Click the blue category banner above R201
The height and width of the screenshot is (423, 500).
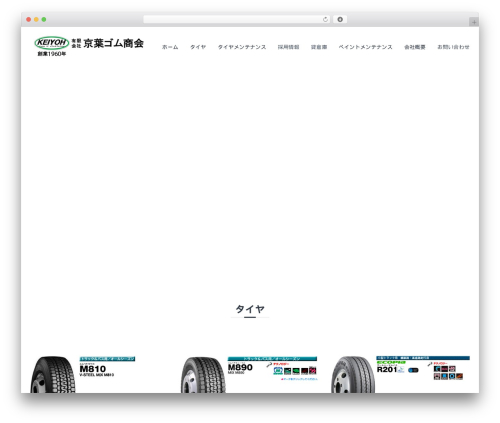423,358
